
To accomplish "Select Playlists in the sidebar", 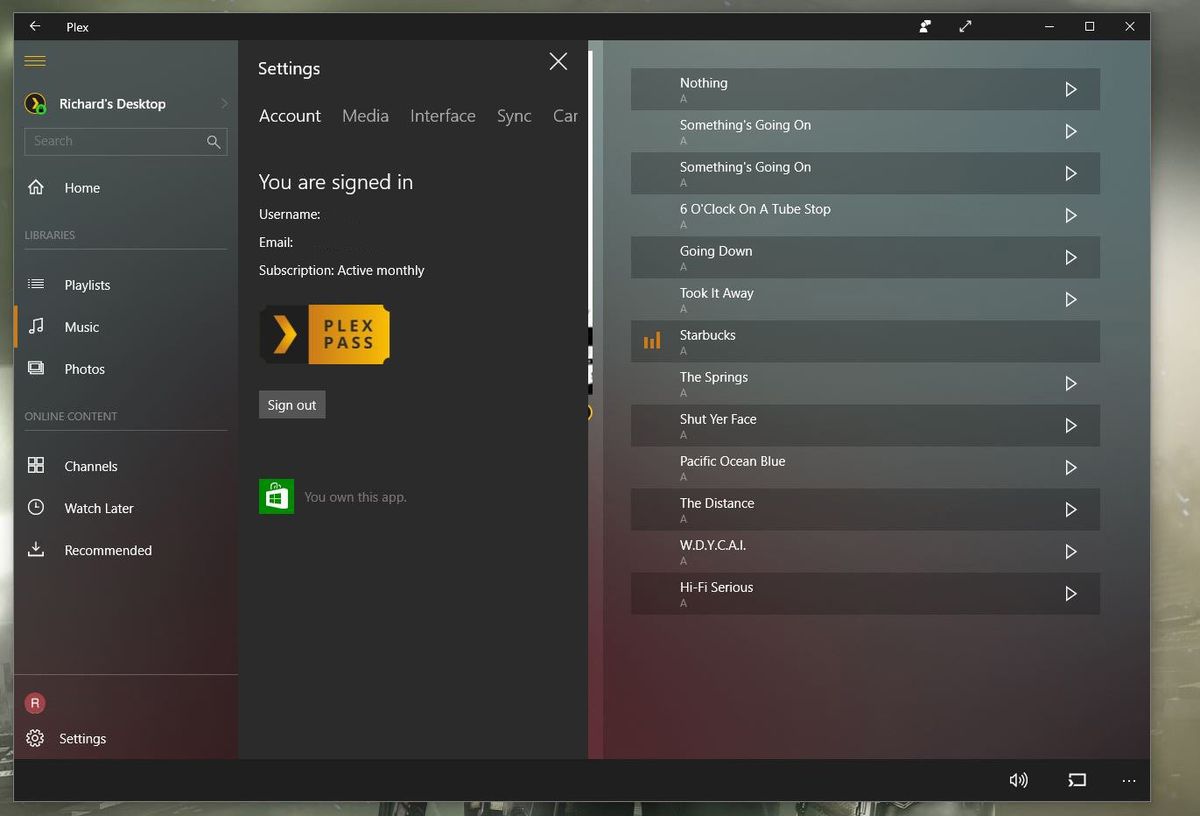I will point(89,285).
